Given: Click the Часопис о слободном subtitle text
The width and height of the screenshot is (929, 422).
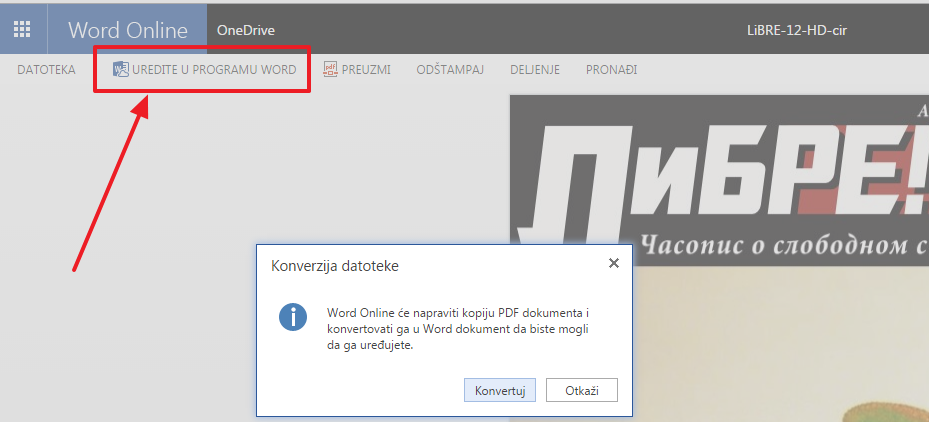Looking at the screenshot, I should click(785, 244).
